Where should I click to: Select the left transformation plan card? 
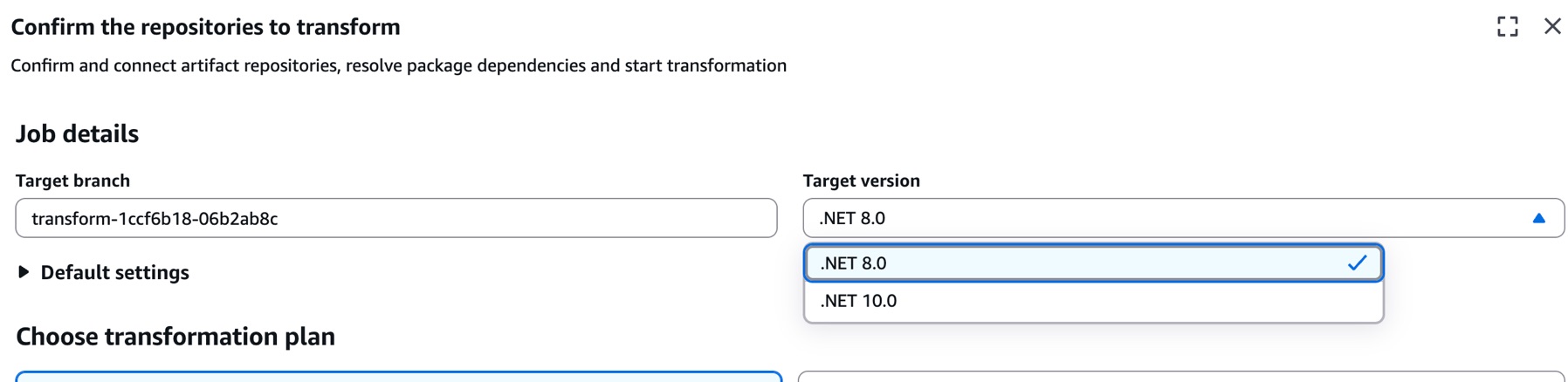(x=398, y=377)
